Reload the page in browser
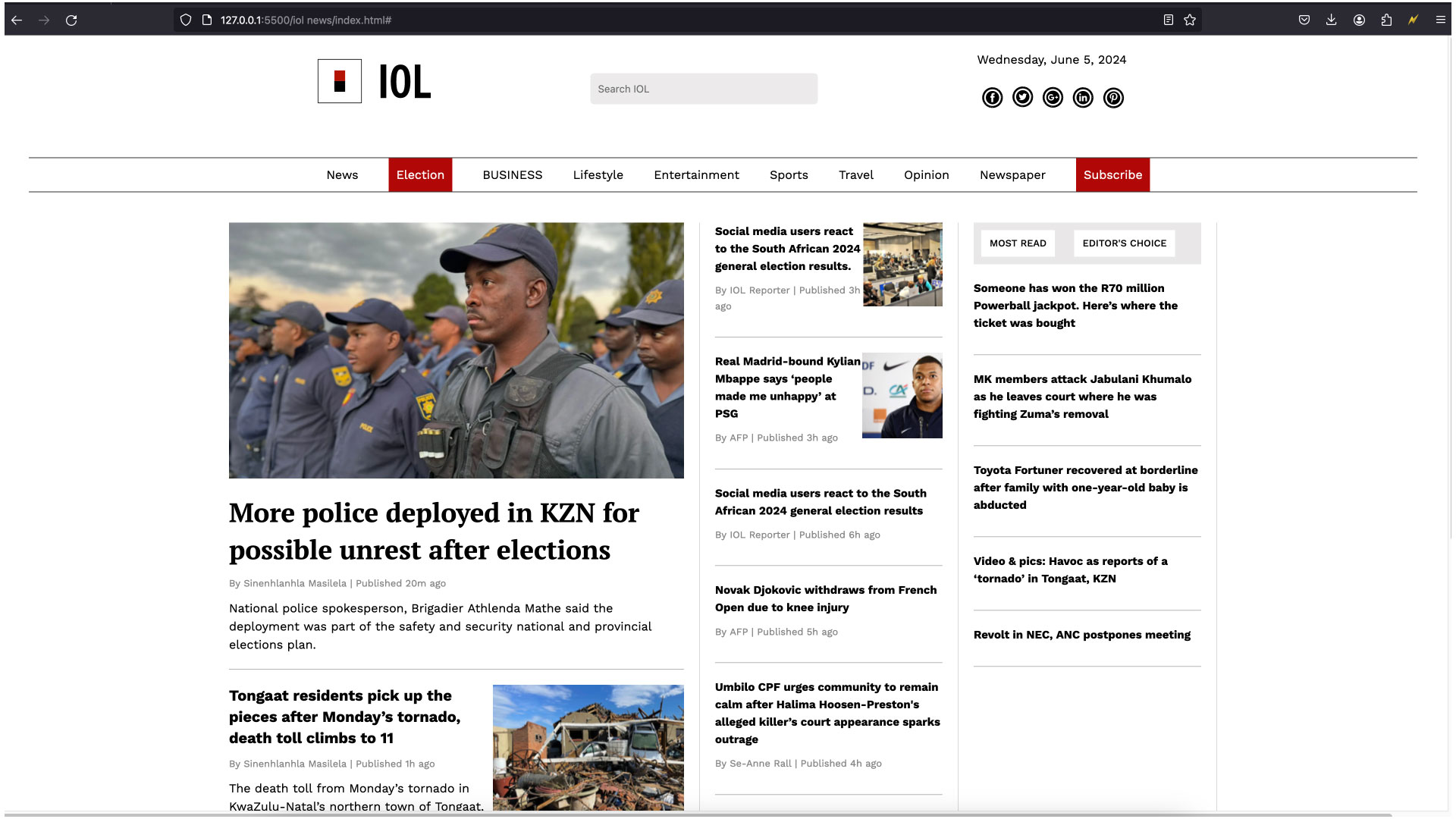 click(x=71, y=20)
